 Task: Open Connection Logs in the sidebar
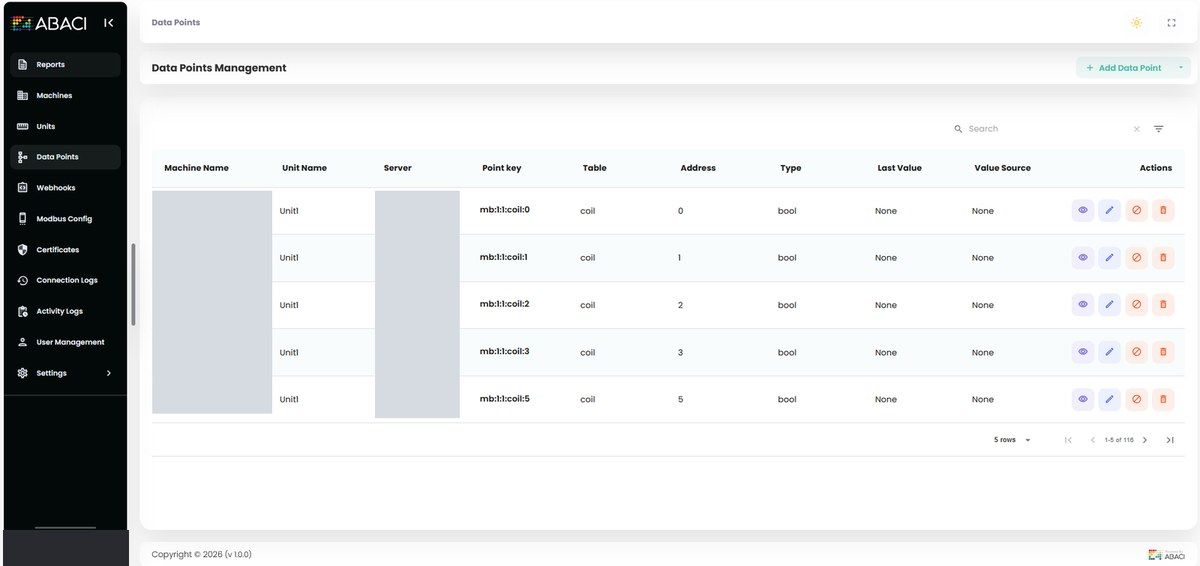(65, 281)
